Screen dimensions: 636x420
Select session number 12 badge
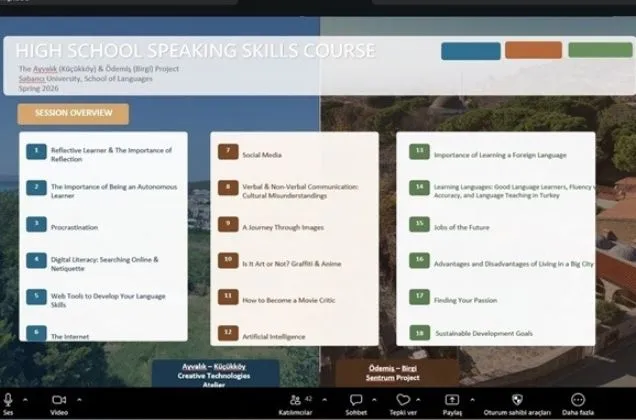228,333
